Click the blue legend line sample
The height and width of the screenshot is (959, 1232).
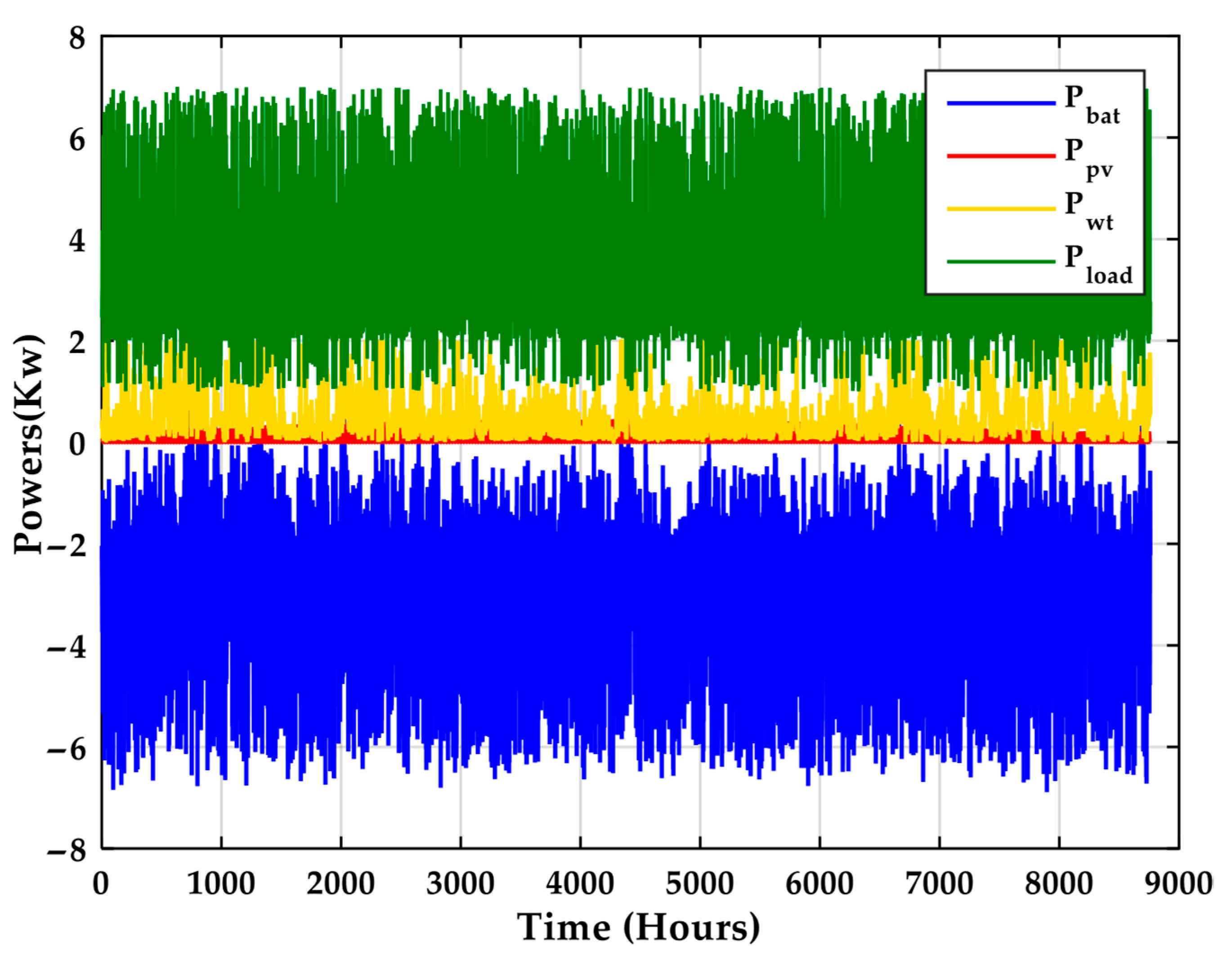(1001, 103)
